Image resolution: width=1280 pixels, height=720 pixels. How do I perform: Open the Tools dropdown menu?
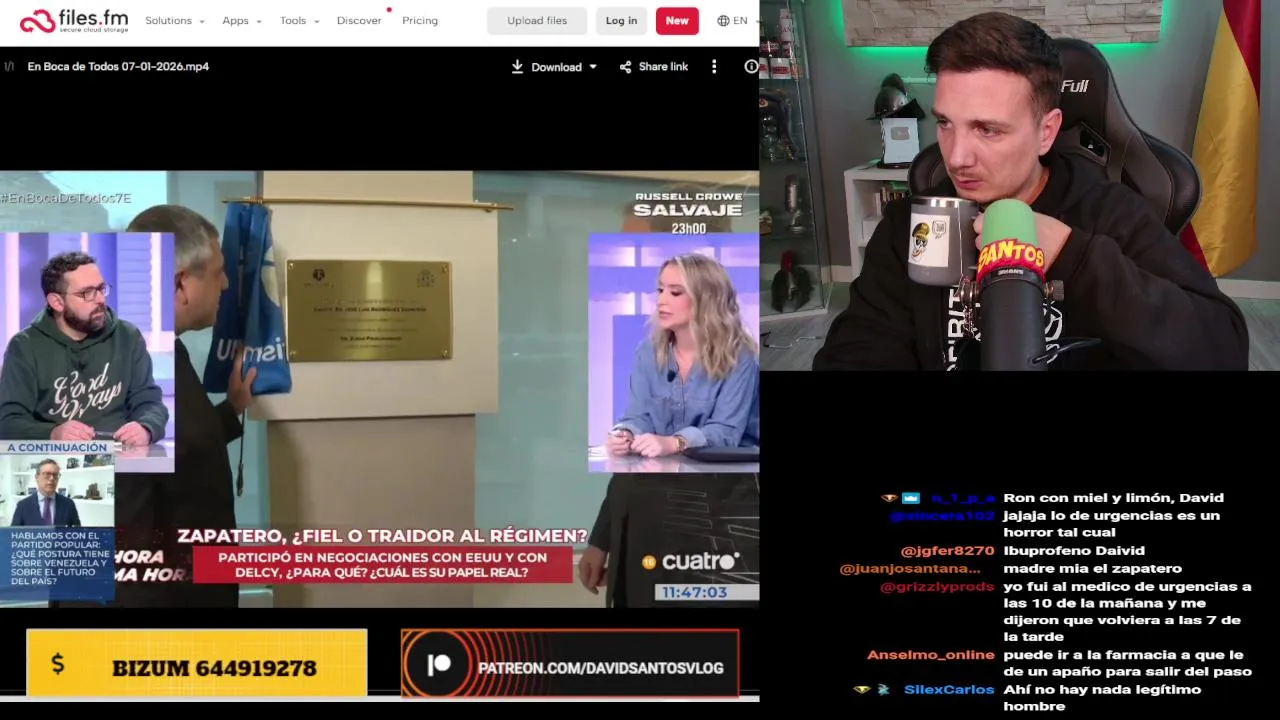point(299,20)
